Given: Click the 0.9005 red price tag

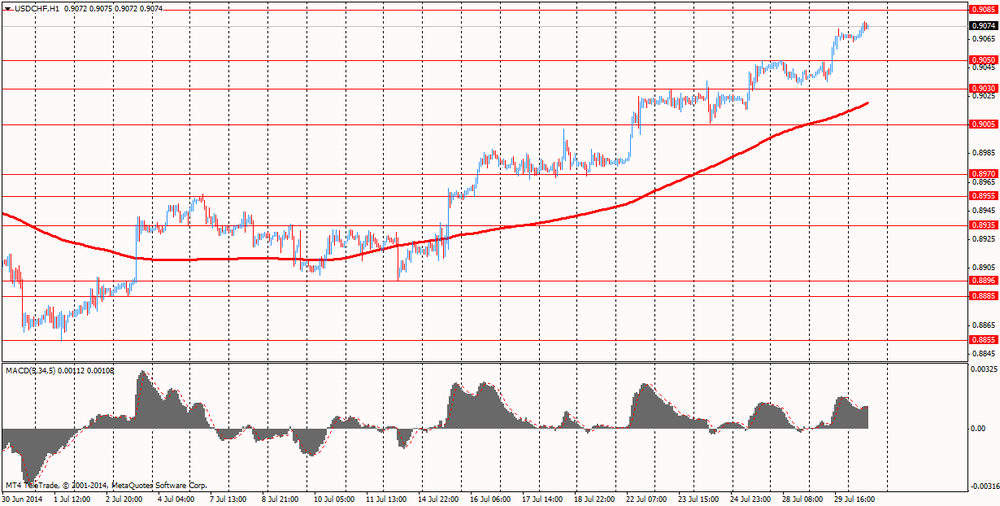Looking at the screenshot, I should (x=982, y=125).
